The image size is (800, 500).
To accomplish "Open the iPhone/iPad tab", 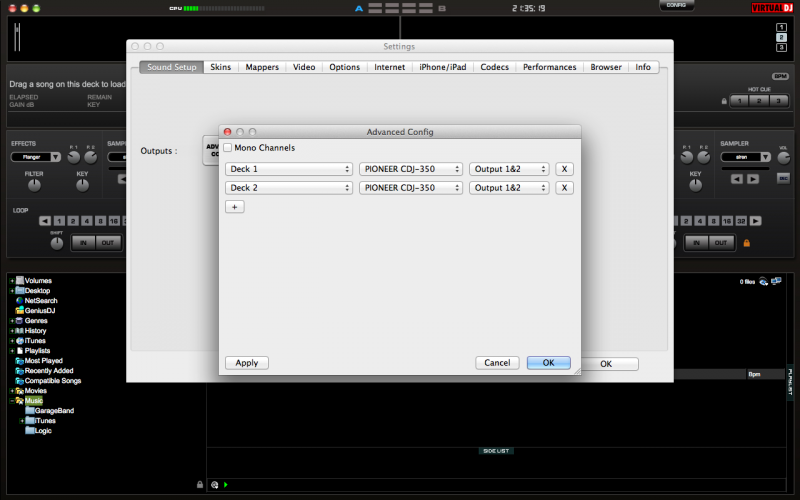I will (x=443, y=67).
